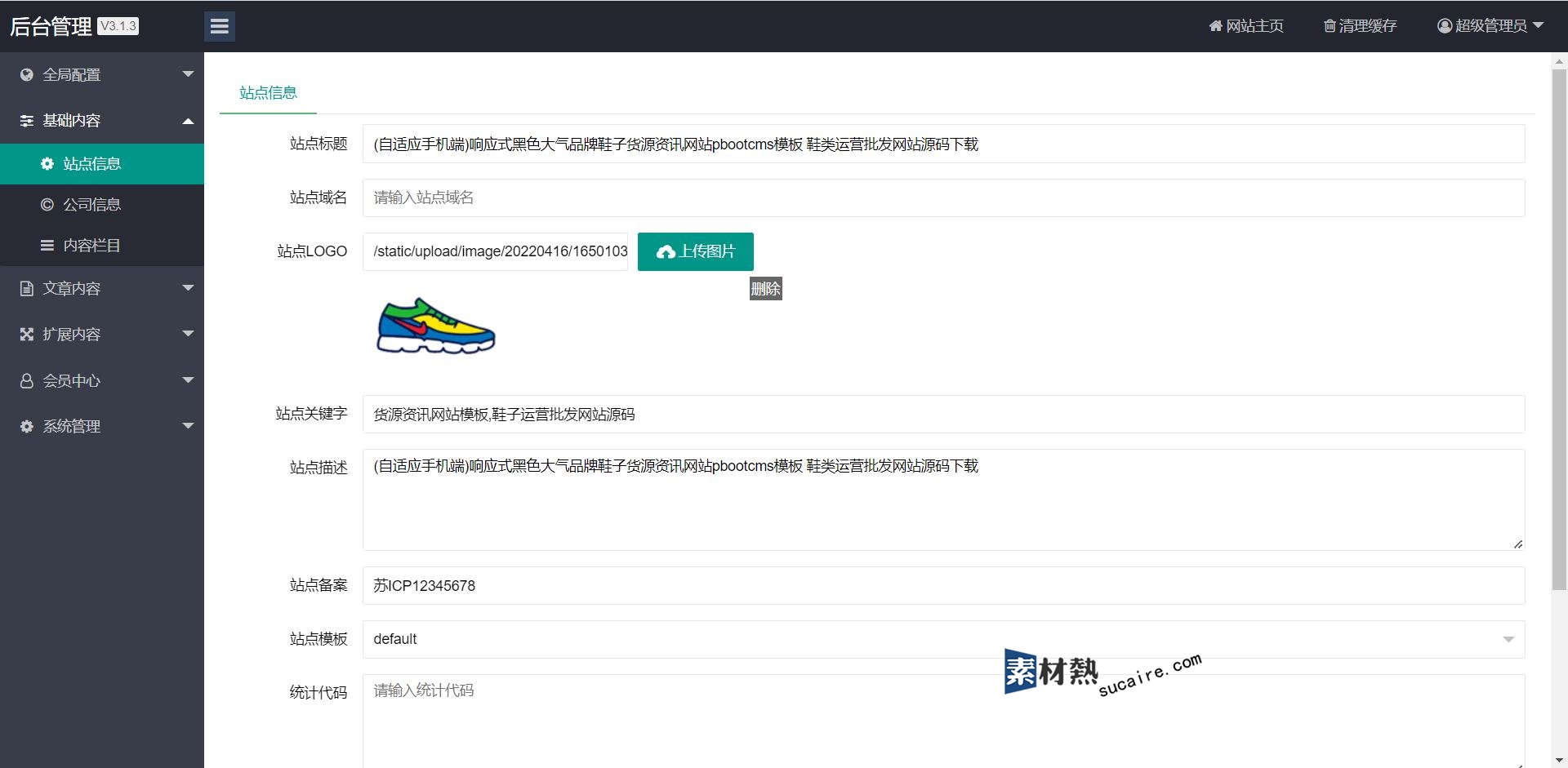
Task: Focus the 站点域名 input field
Action: tap(943, 198)
